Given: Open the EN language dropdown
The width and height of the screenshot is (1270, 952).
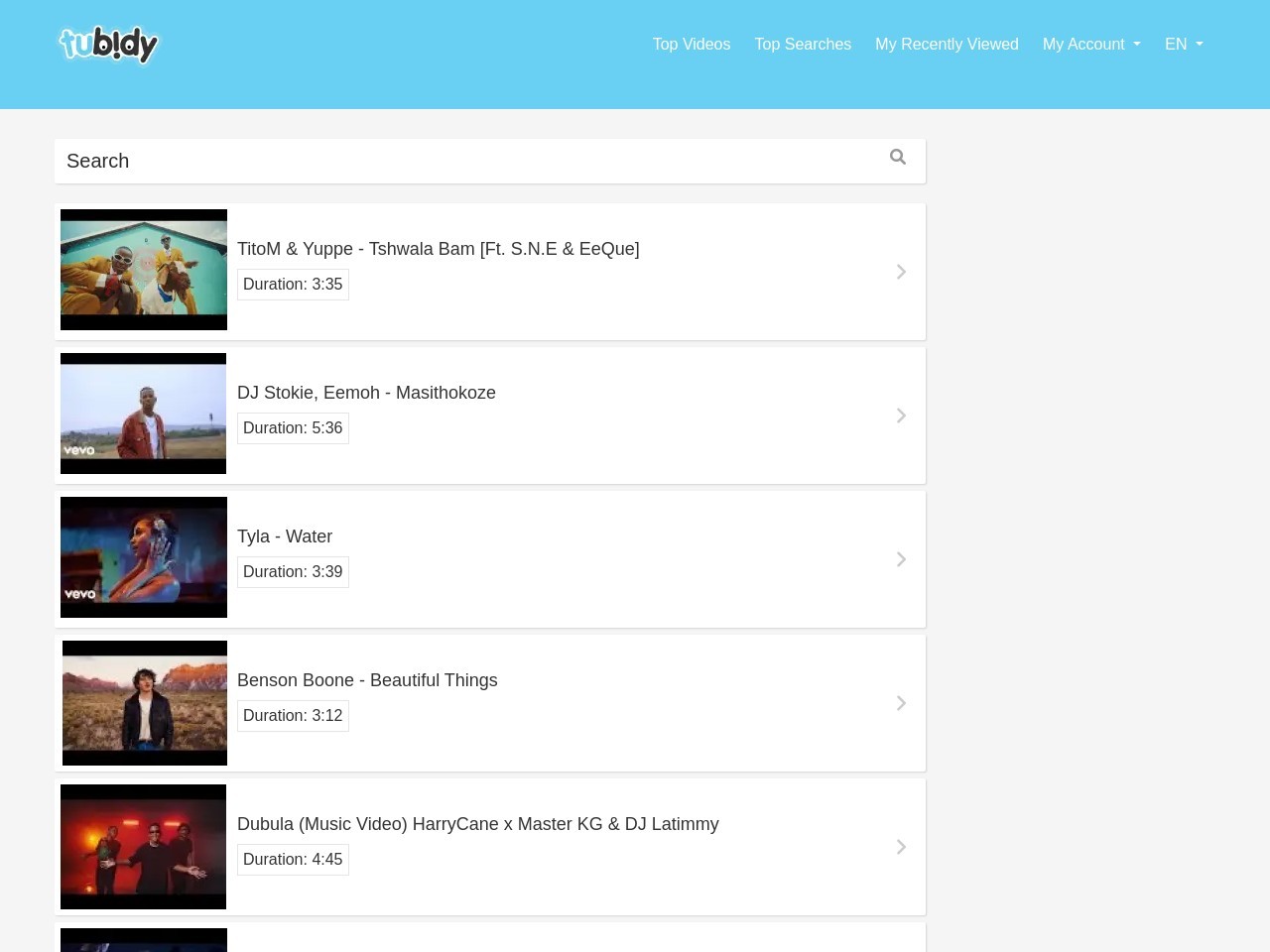Looking at the screenshot, I should (x=1184, y=44).
